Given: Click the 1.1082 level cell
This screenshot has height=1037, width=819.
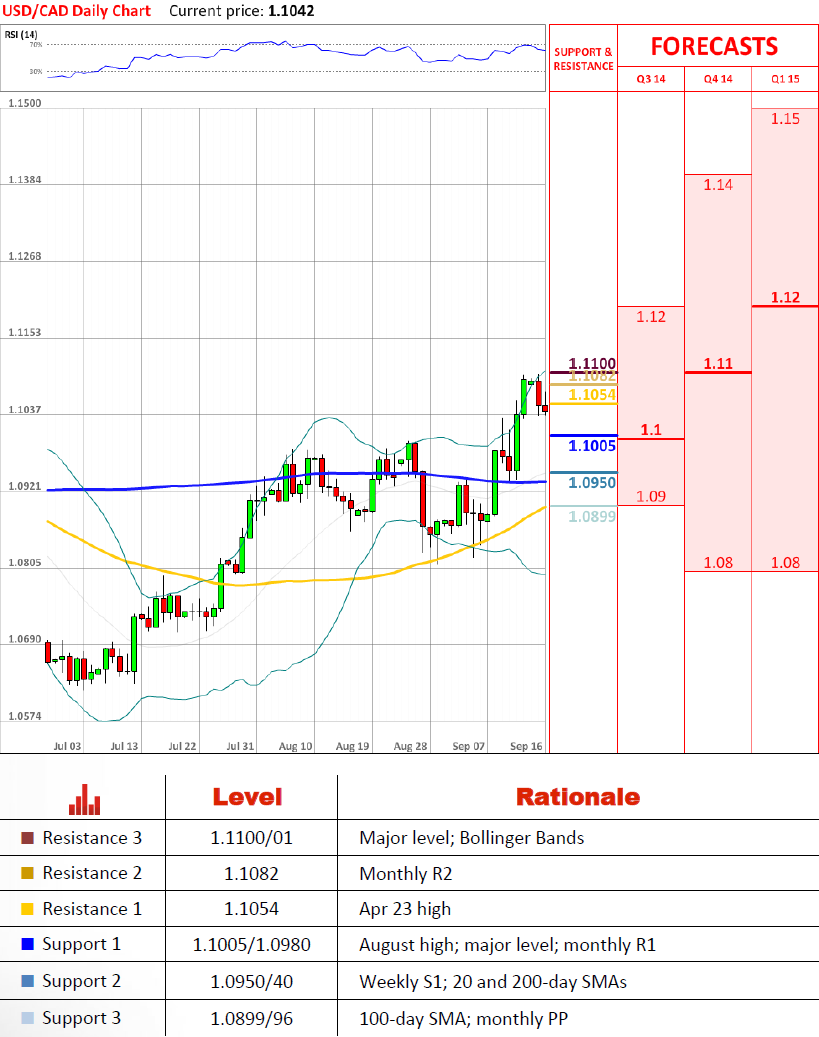Looking at the screenshot, I should tap(251, 874).
